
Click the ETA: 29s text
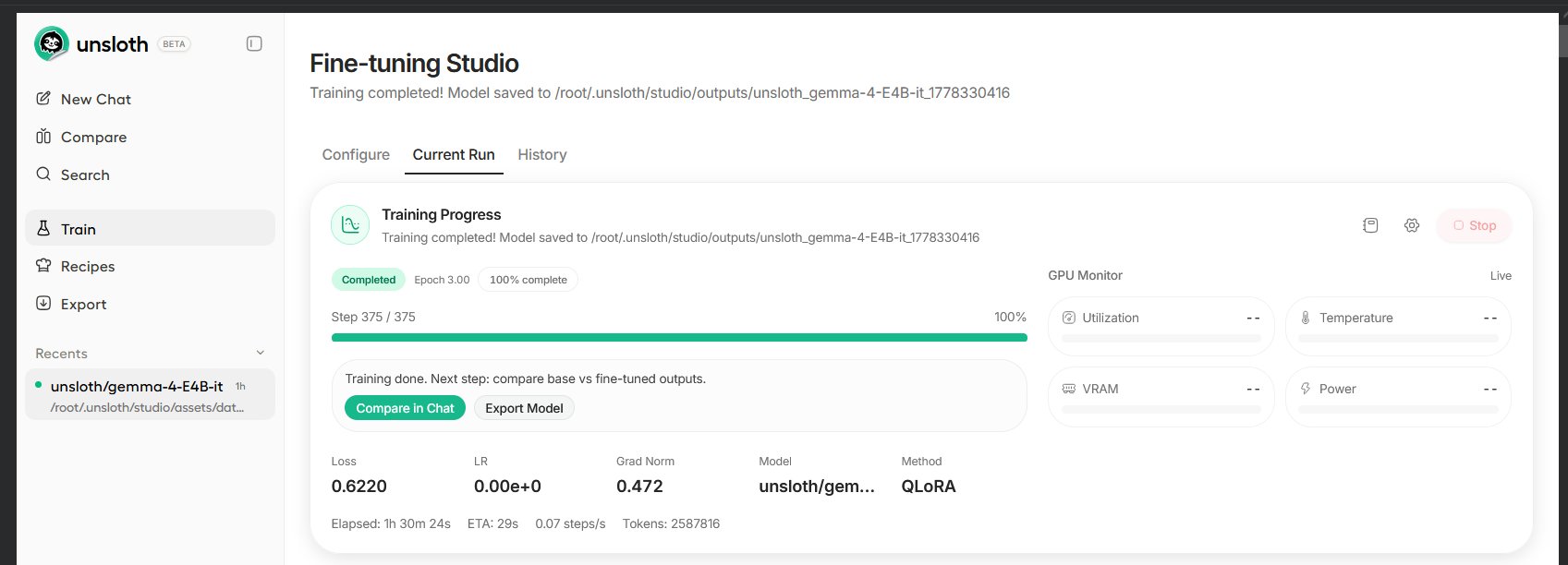pos(492,523)
